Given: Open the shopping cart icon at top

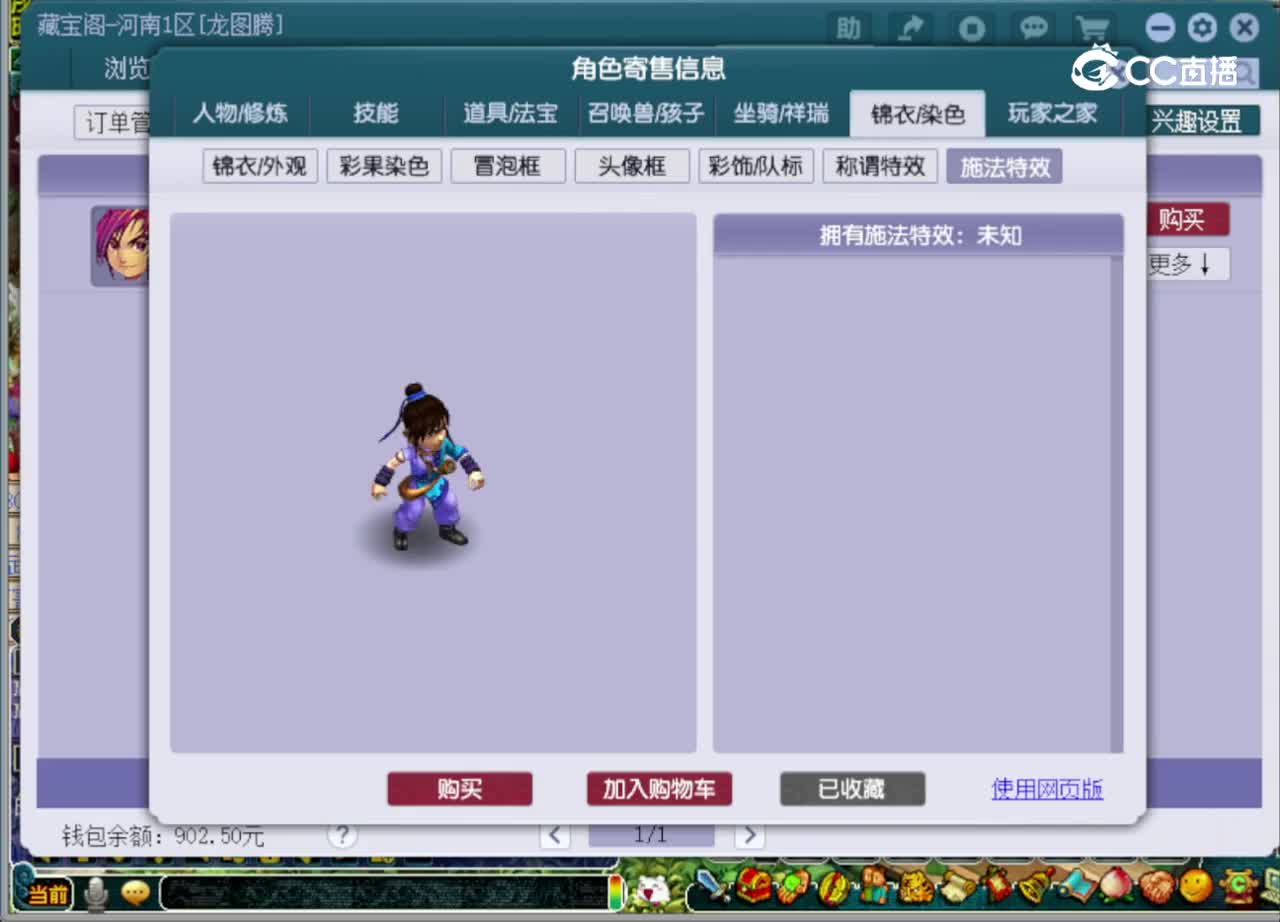Looking at the screenshot, I should (1093, 29).
